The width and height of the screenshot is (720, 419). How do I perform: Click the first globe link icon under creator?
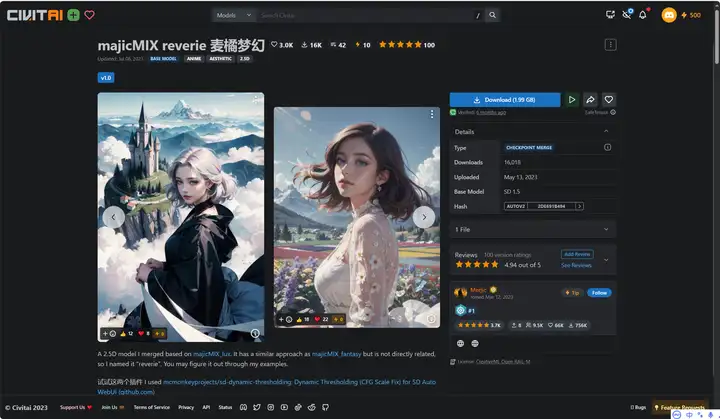[x=461, y=344]
